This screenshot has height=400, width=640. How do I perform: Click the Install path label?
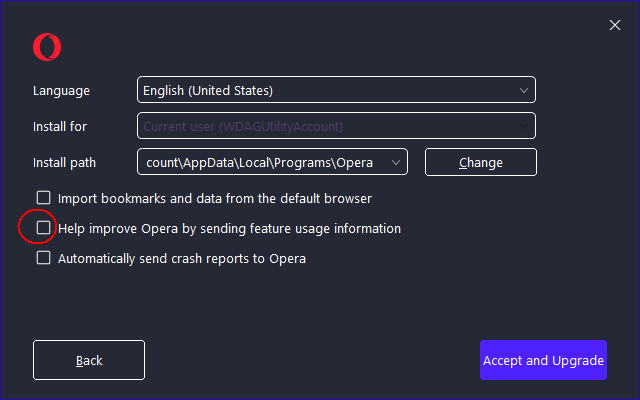click(64, 163)
